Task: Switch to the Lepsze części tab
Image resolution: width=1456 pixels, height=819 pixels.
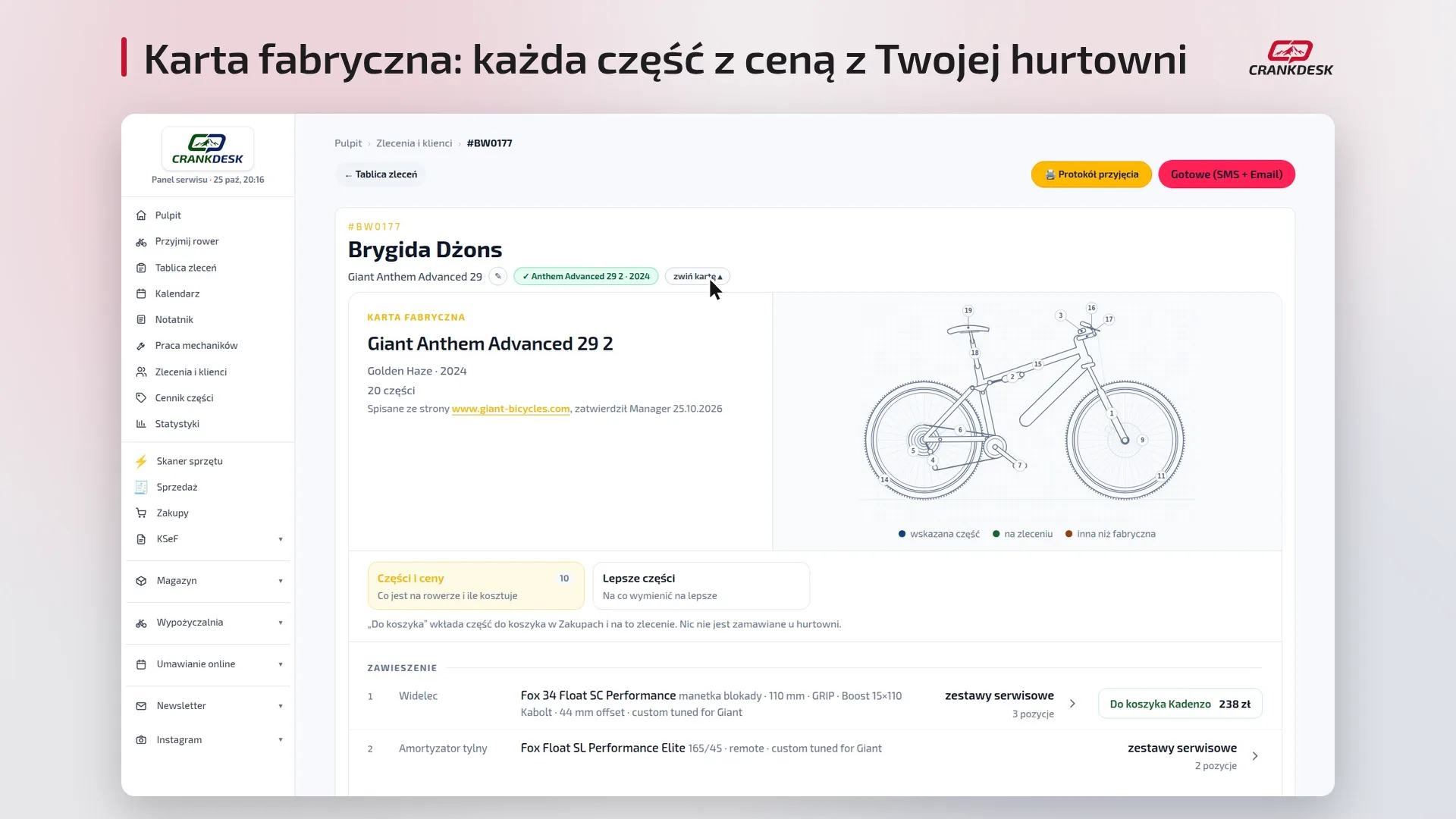Action: (701, 585)
